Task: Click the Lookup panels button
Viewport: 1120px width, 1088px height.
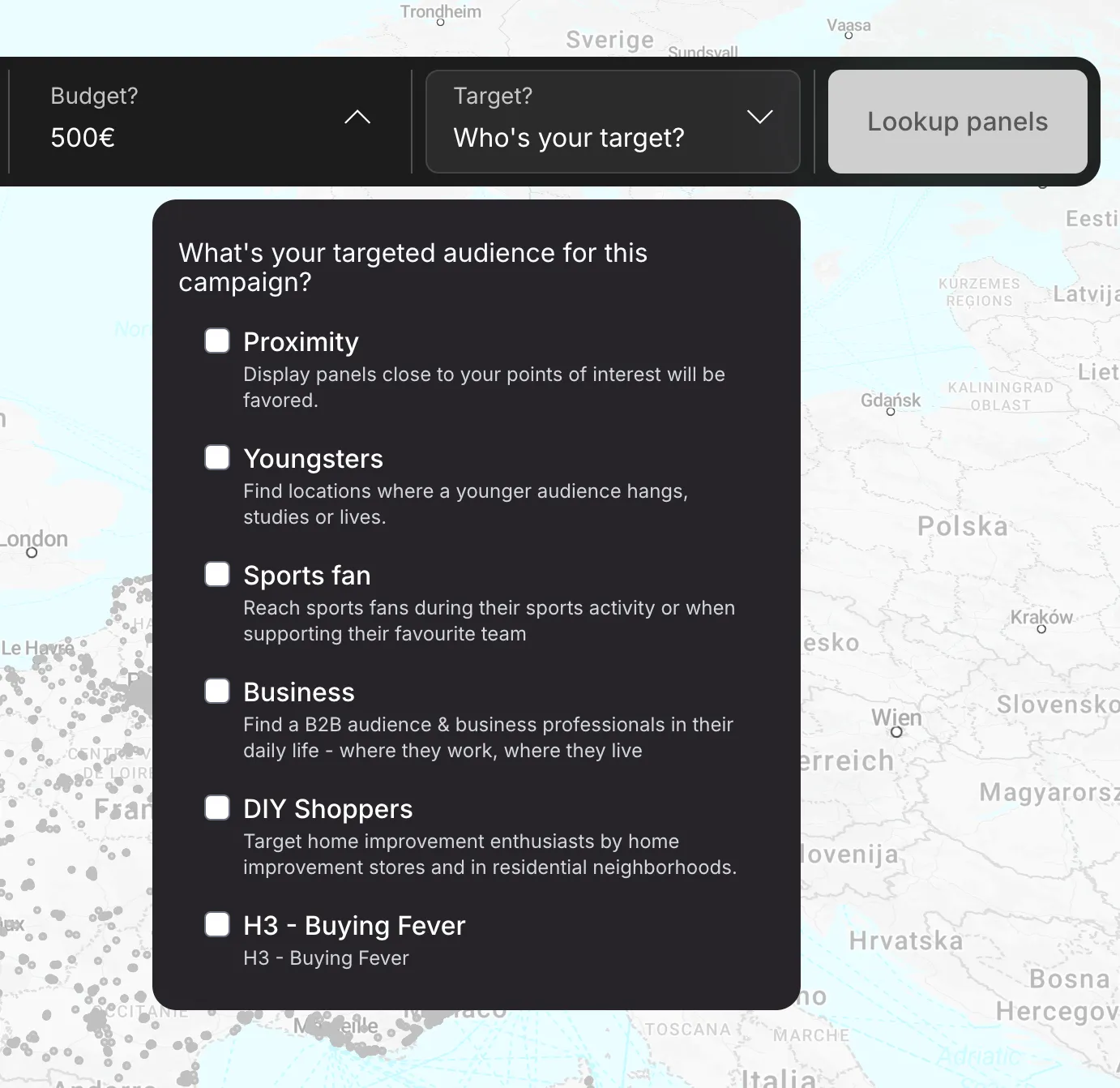Action: [x=957, y=122]
